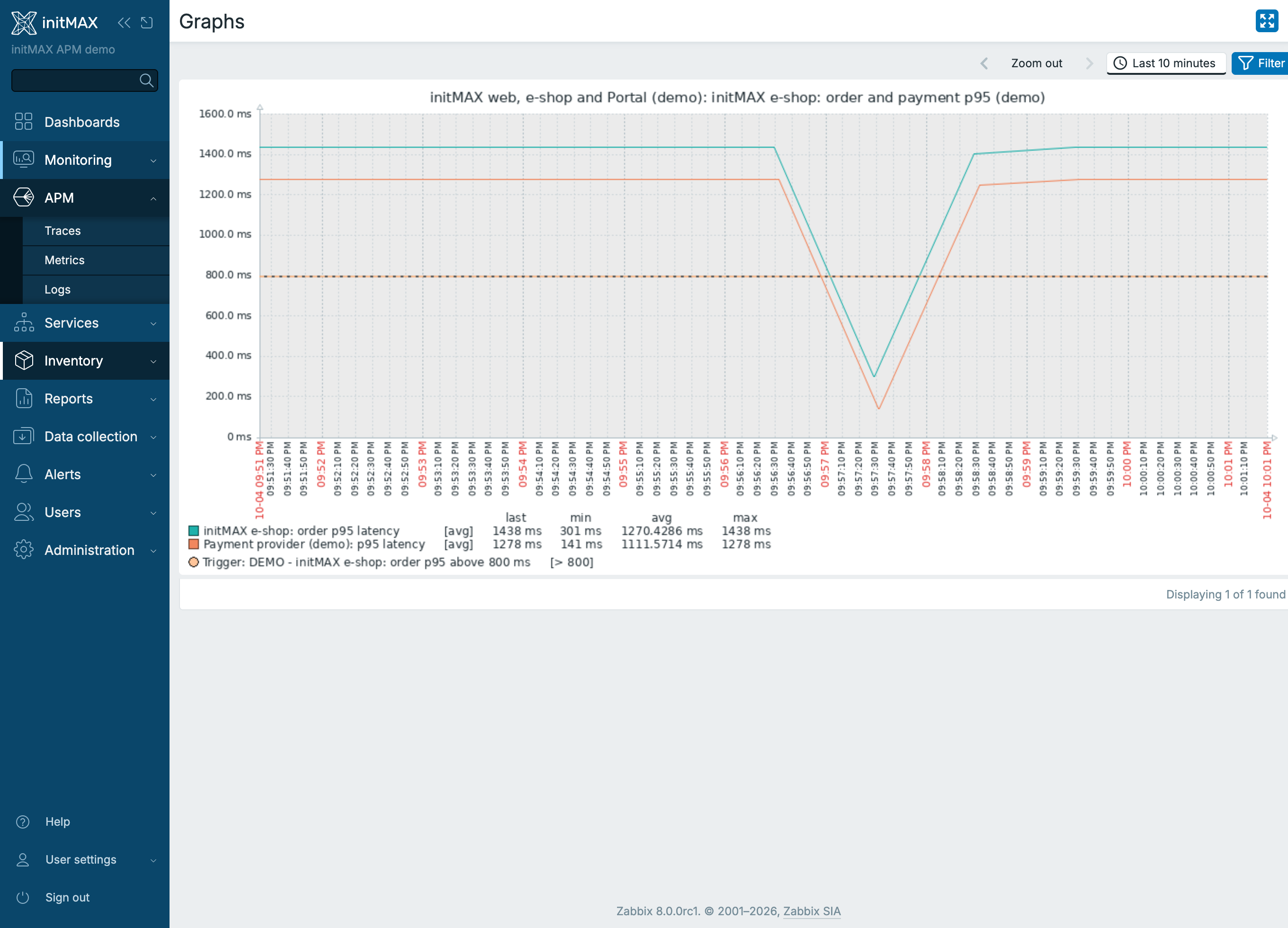Click the search magnifier icon
This screenshot has width=1288, height=928.
(x=146, y=80)
